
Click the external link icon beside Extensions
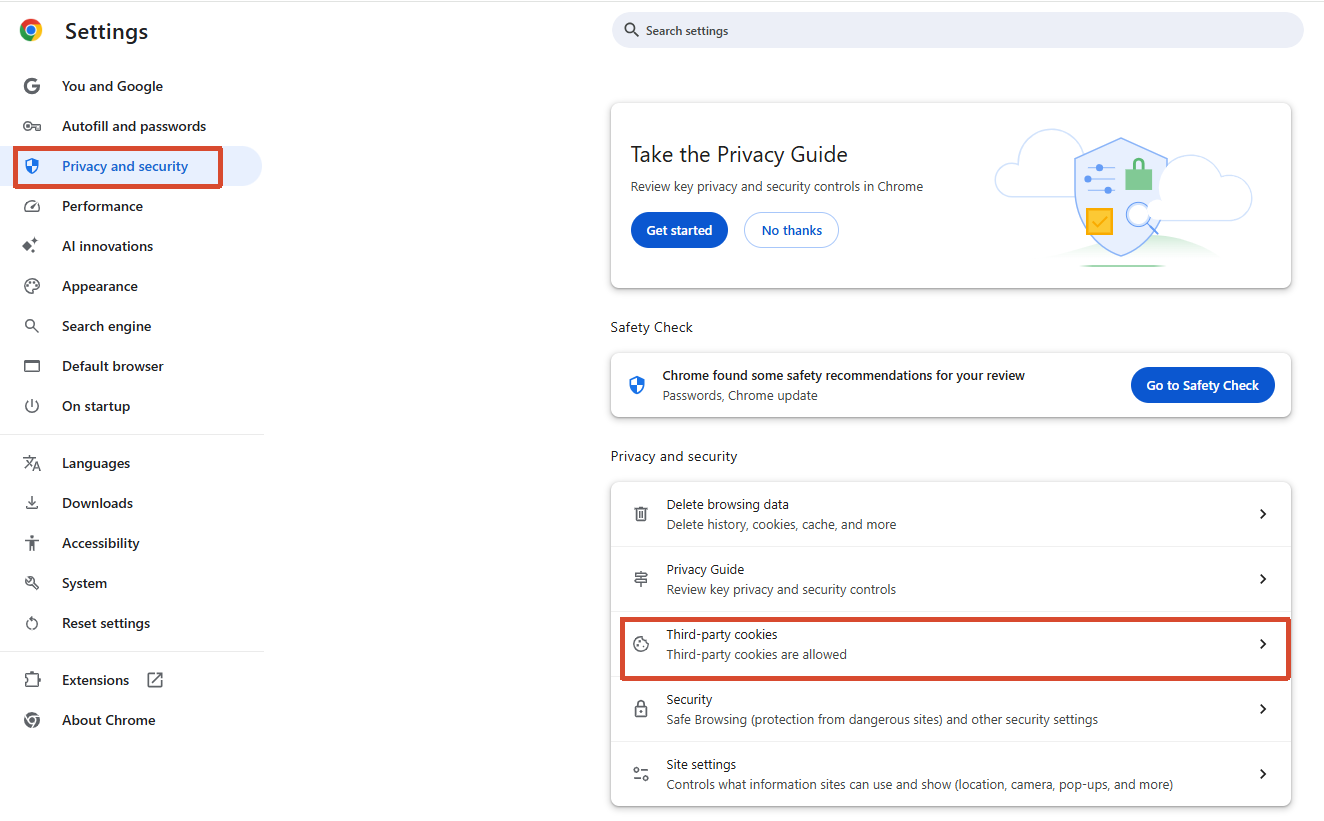click(x=155, y=680)
